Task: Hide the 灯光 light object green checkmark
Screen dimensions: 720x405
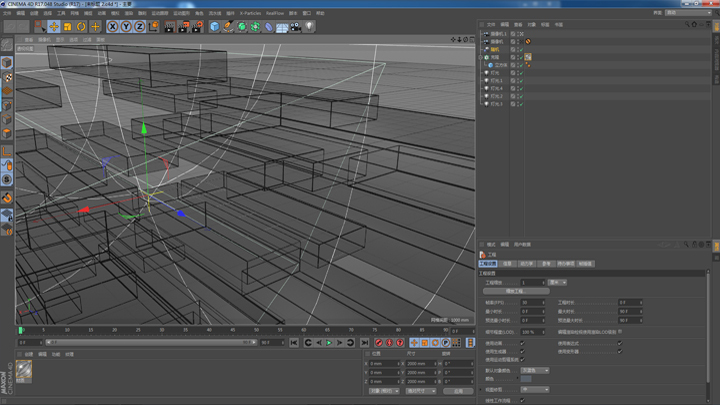Action: pos(521,73)
